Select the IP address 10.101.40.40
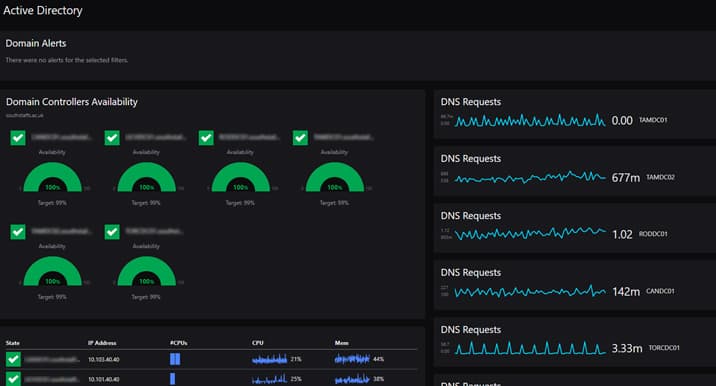Image resolution: width=716 pixels, height=386 pixels. [104, 379]
